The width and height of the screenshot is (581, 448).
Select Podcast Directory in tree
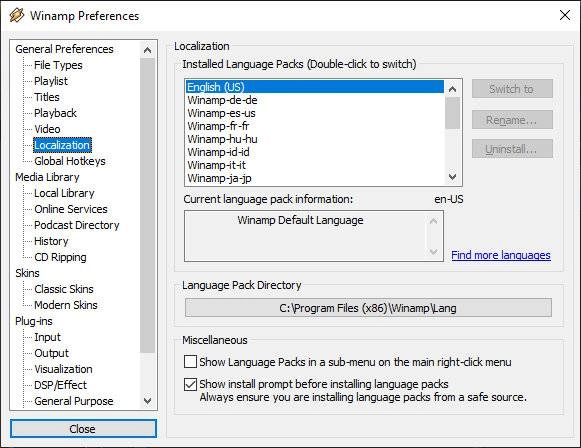coord(77,225)
